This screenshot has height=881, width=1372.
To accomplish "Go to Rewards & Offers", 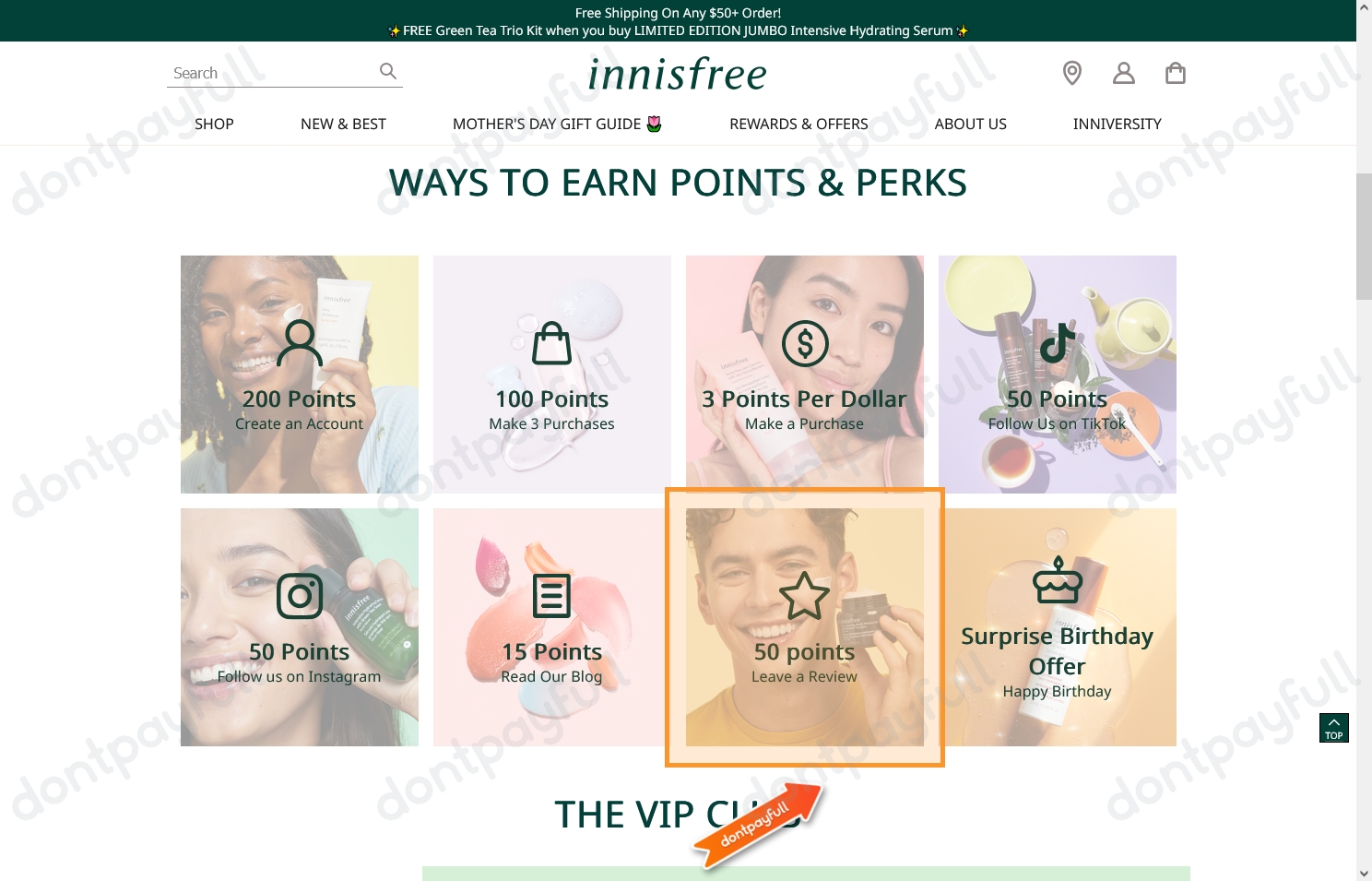I will click(798, 124).
